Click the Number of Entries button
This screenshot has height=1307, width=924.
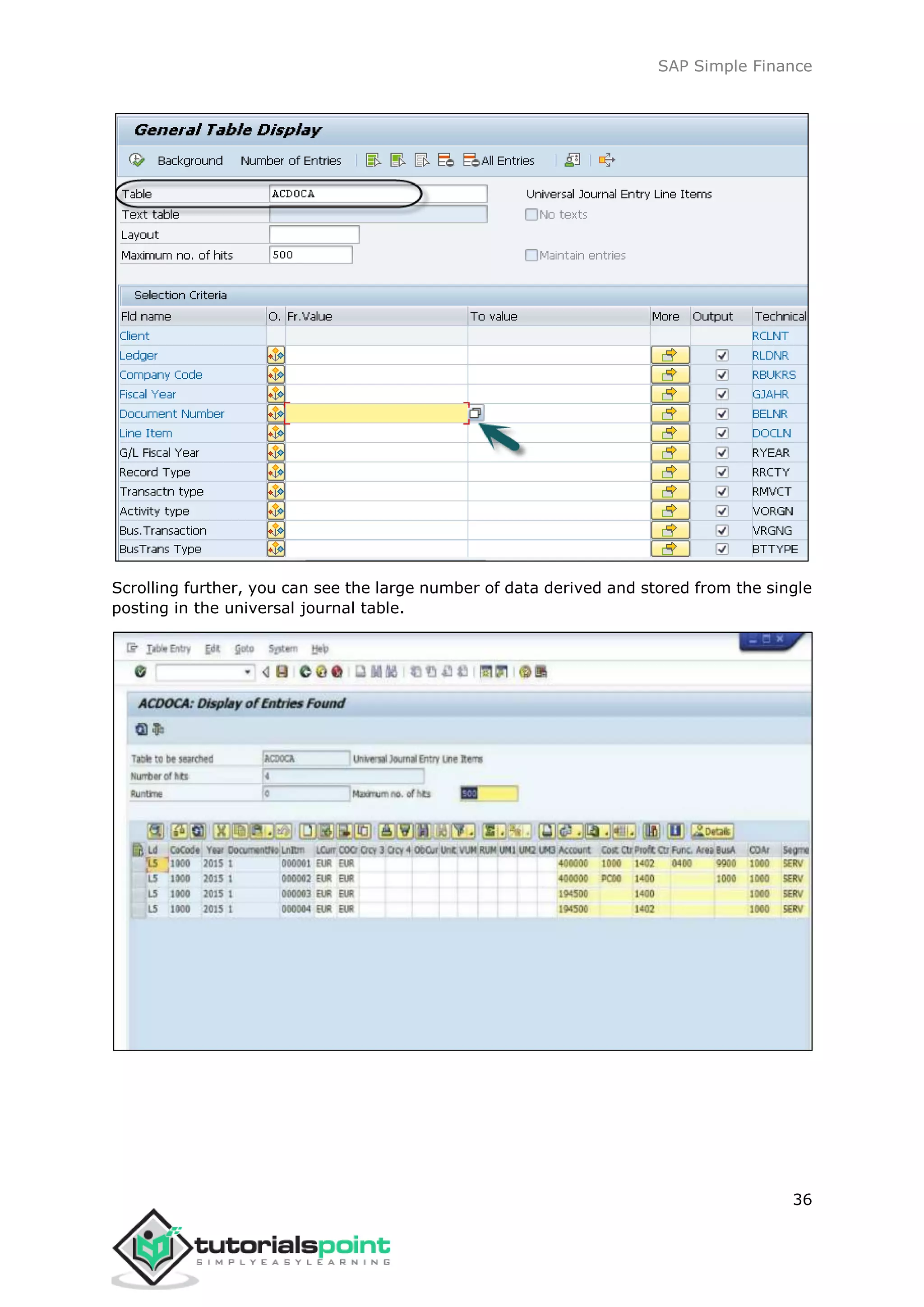point(291,161)
